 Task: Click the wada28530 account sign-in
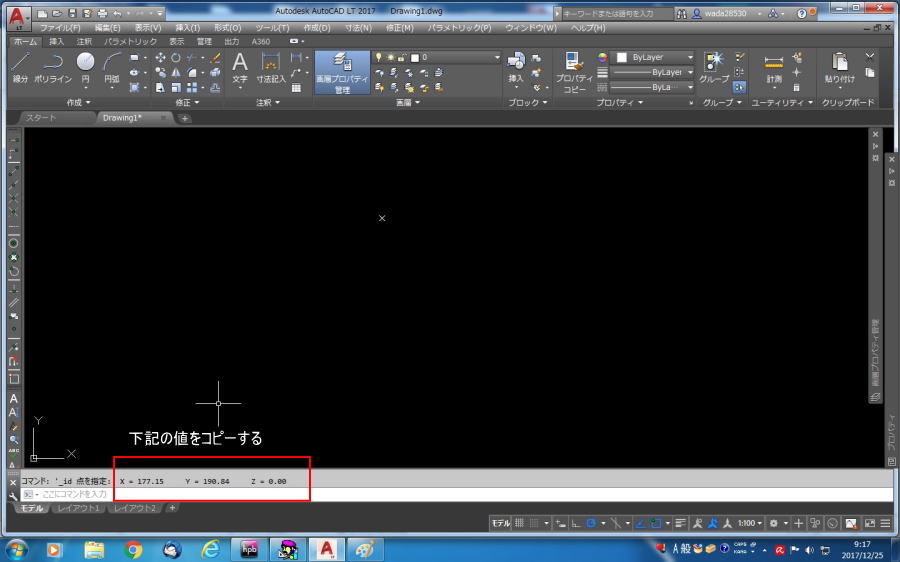click(x=726, y=13)
